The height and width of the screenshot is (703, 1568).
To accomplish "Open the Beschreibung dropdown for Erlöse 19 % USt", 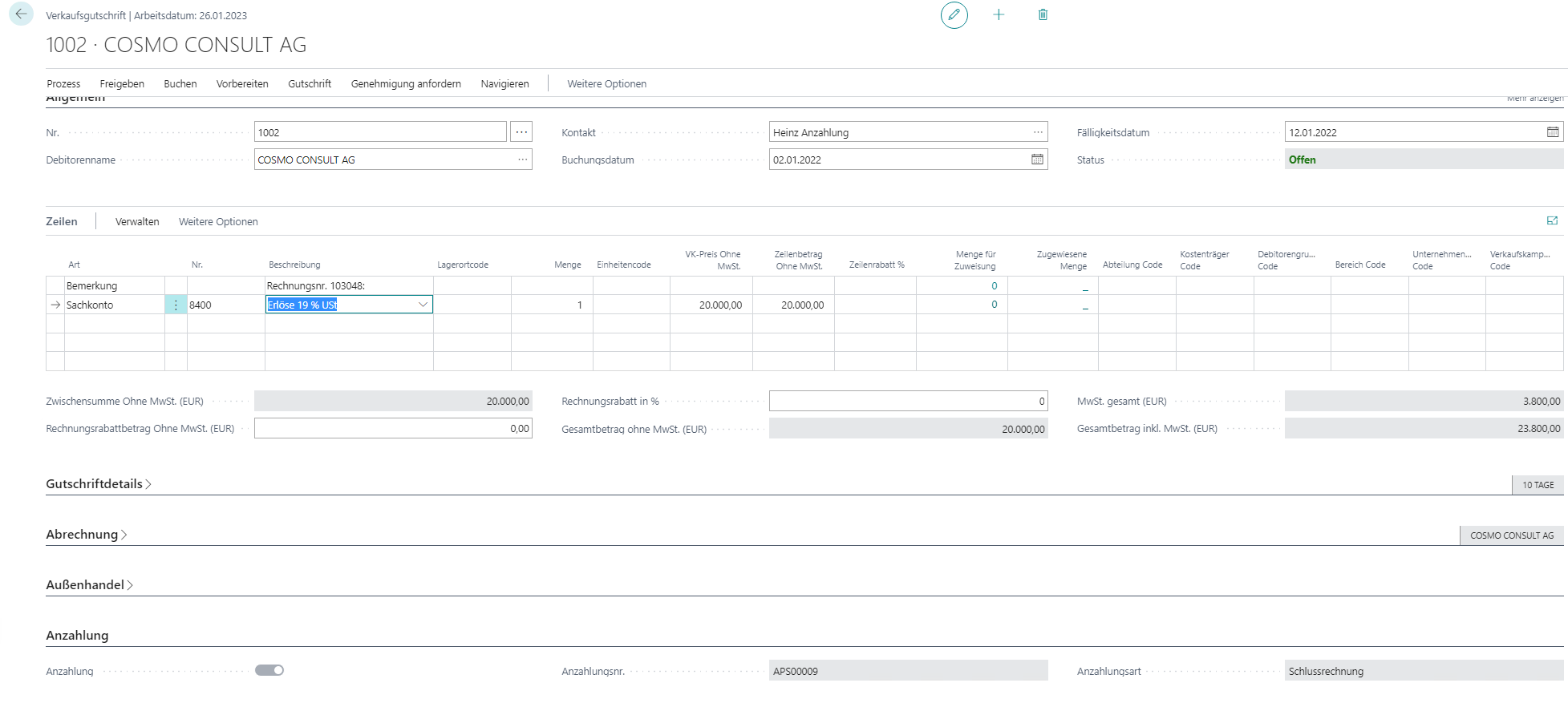I will pos(423,305).
